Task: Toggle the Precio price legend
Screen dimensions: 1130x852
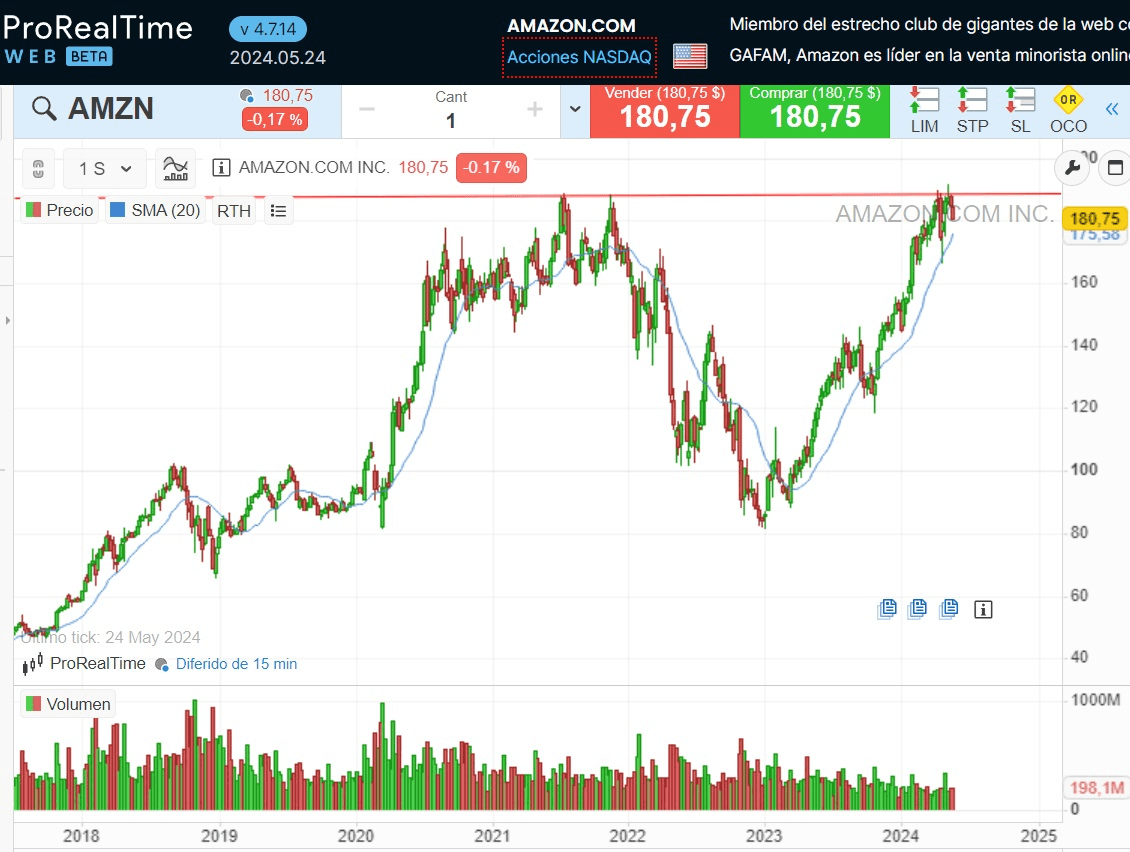Action: tap(59, 211)
